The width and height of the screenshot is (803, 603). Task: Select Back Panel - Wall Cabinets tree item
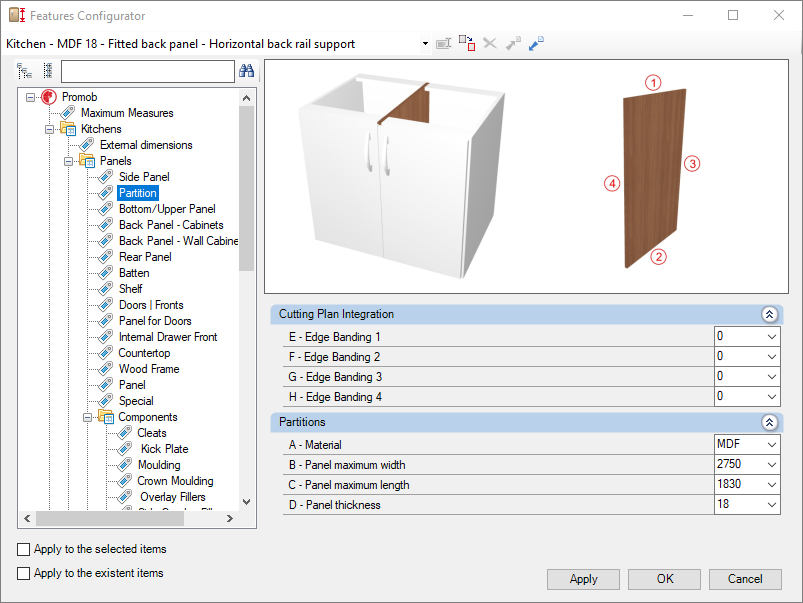[178, 241]
